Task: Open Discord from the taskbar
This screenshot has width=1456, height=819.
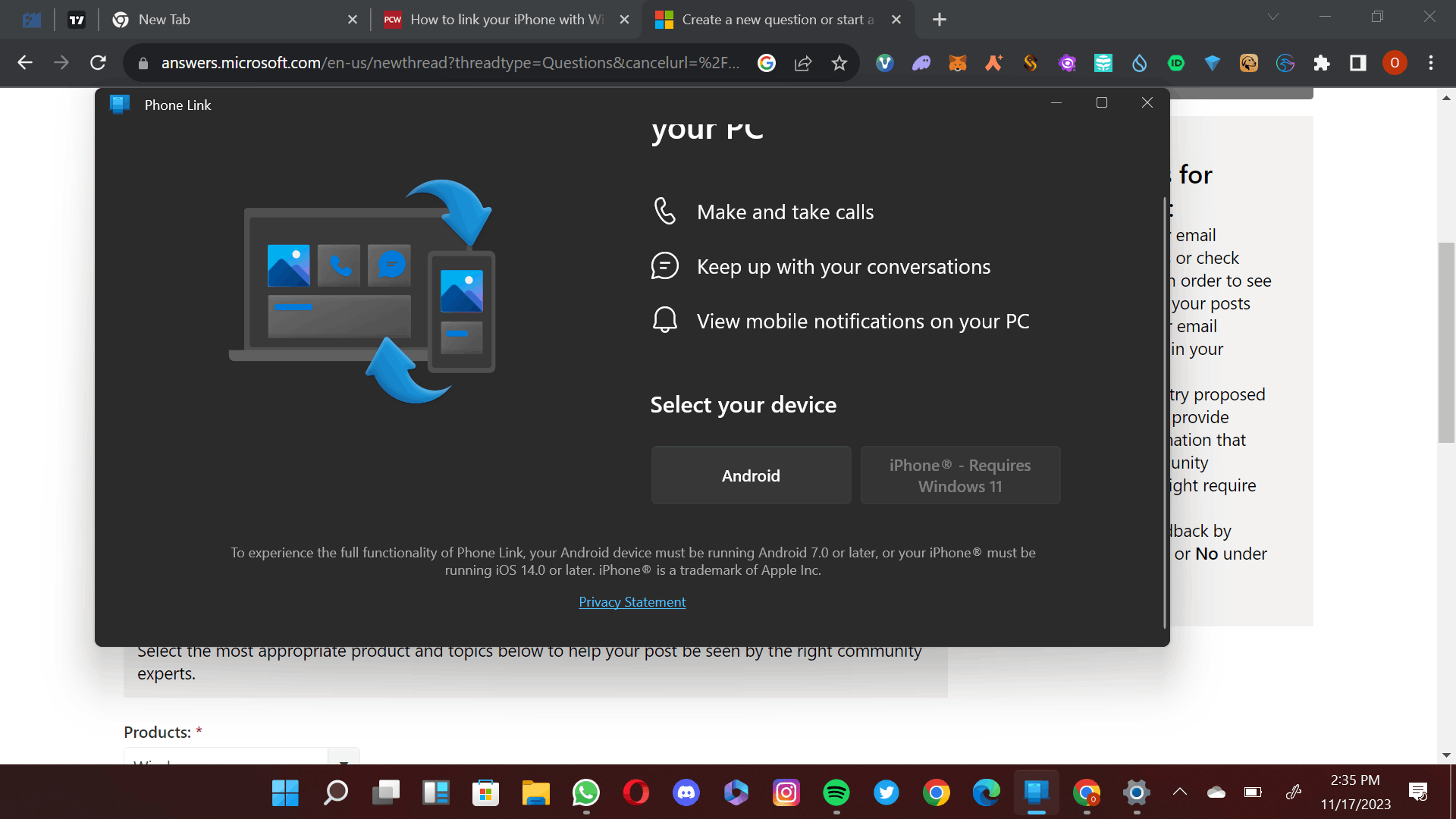Action: coord(686,793)
